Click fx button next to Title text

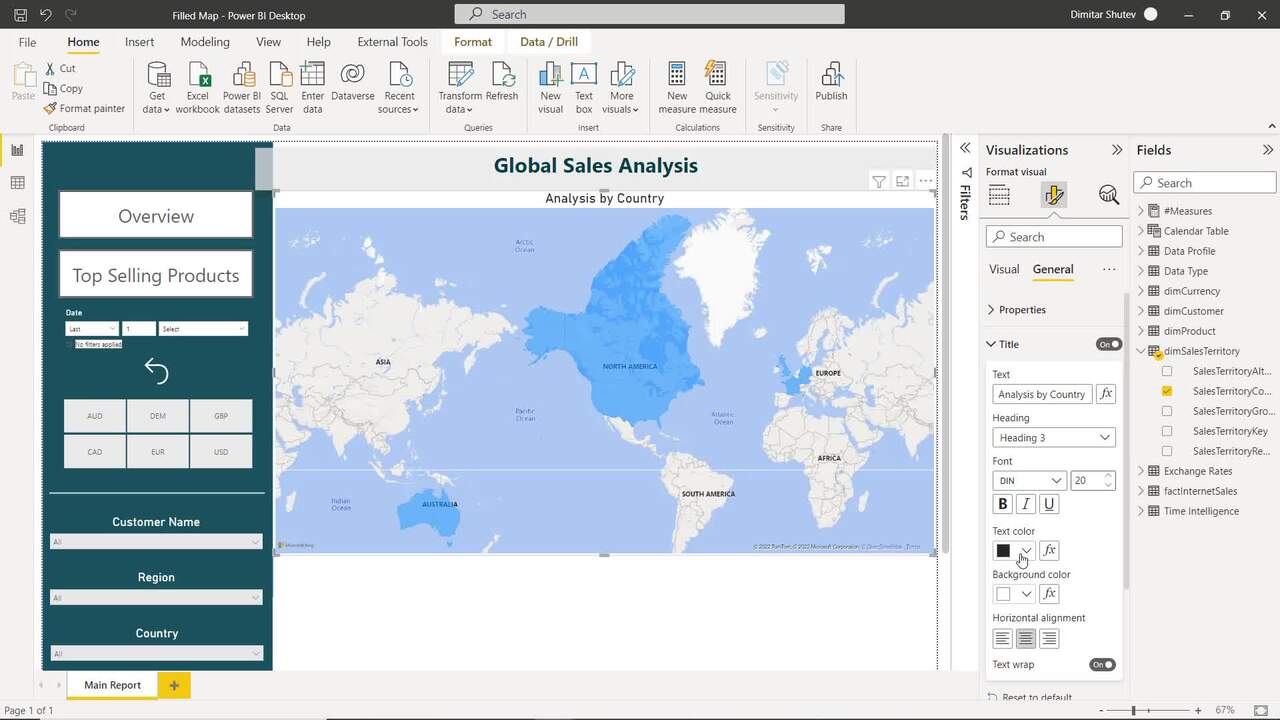point(1106,394)
